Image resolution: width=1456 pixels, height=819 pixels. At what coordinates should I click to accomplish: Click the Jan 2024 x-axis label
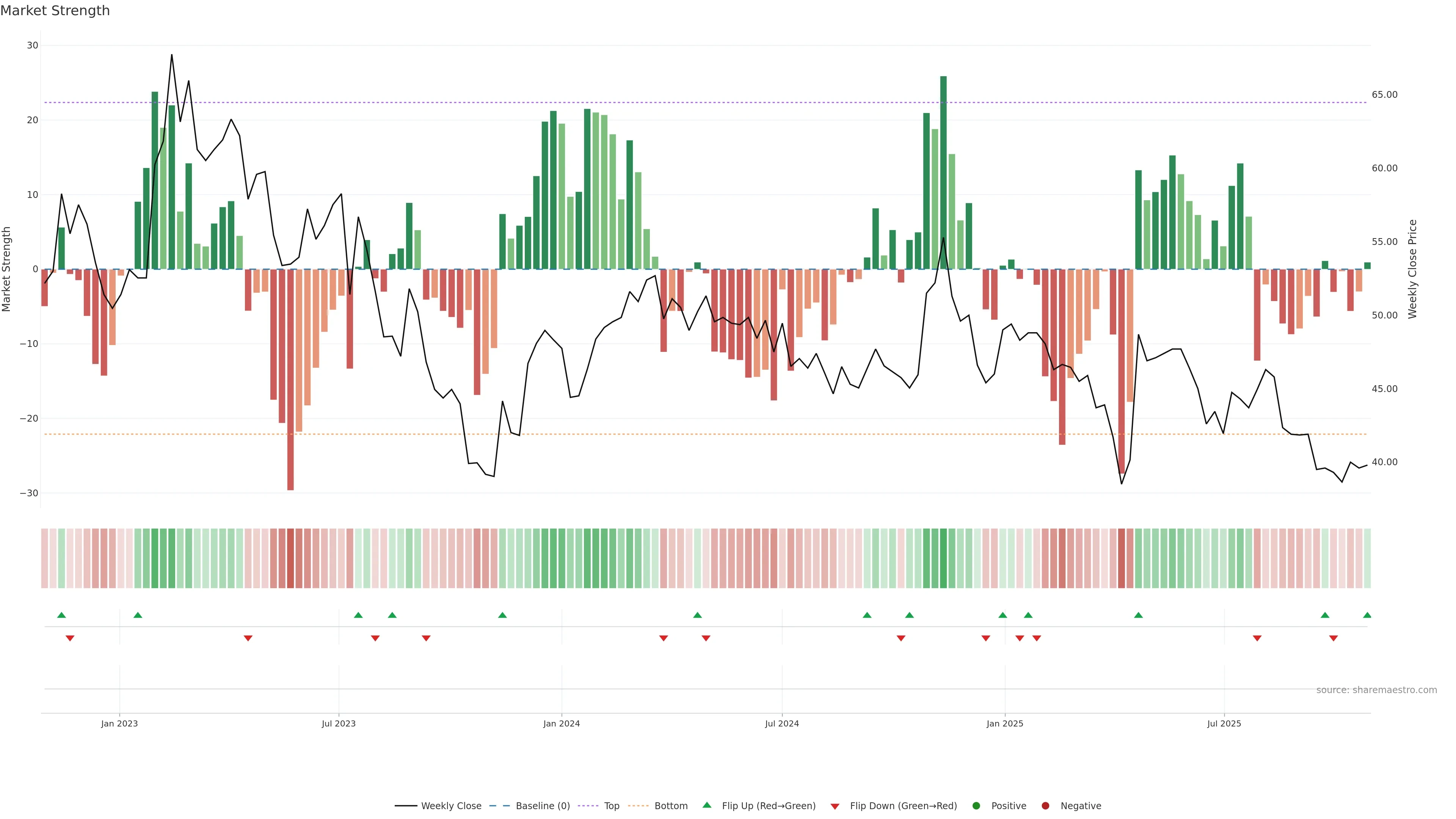tap(561, 723)
